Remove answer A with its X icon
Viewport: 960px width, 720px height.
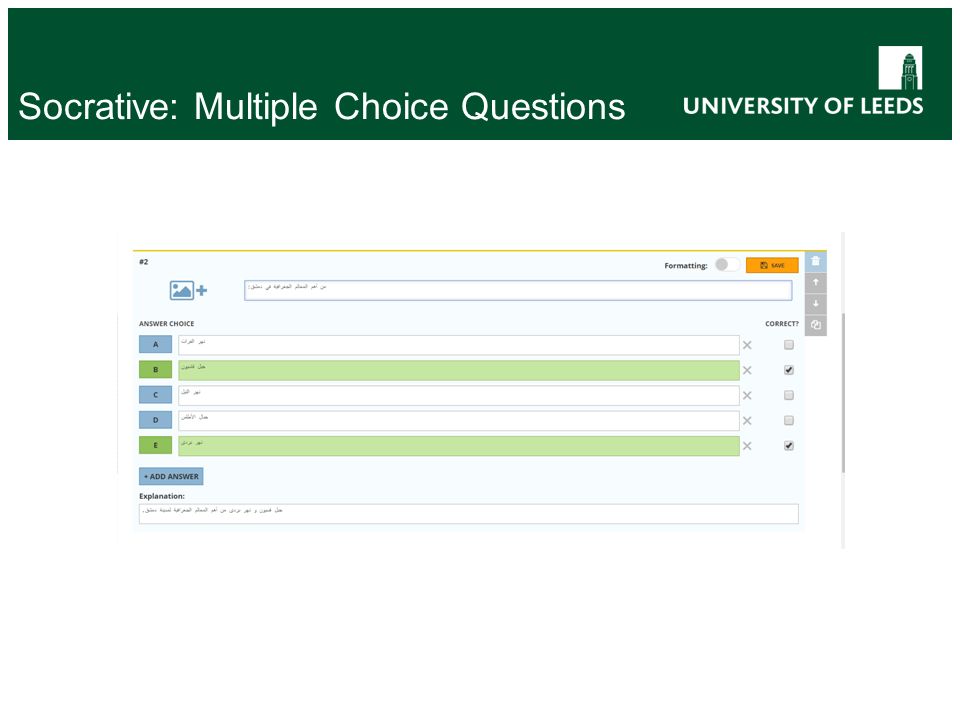[x=747, y=345]
